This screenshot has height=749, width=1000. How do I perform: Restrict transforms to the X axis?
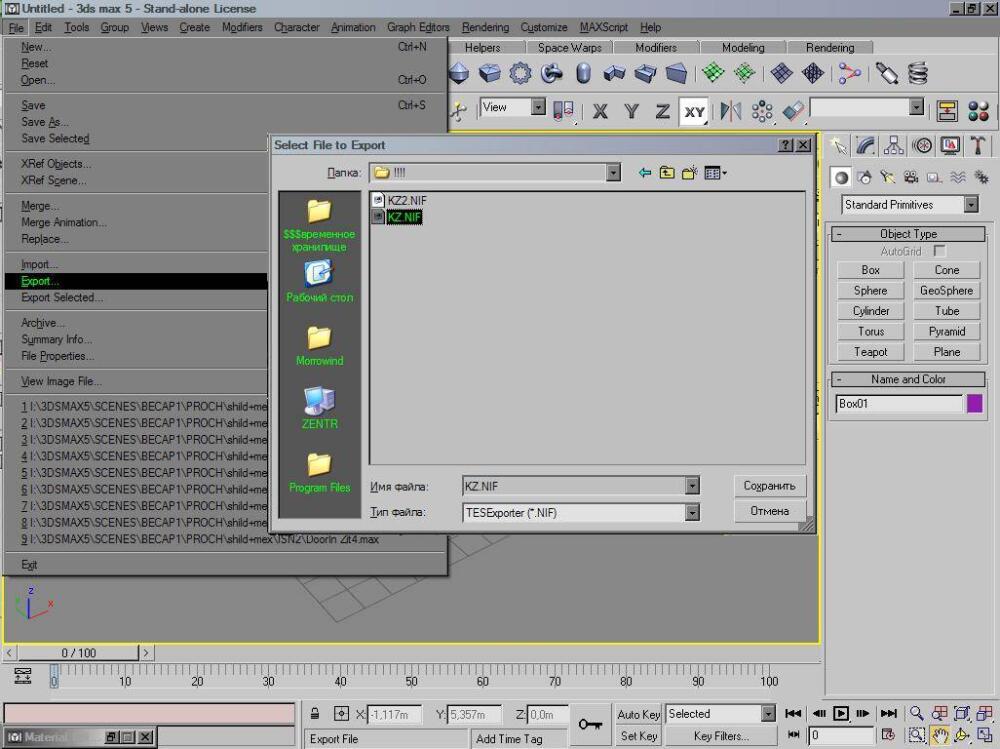pyautogui.click(x=600, y=111)
